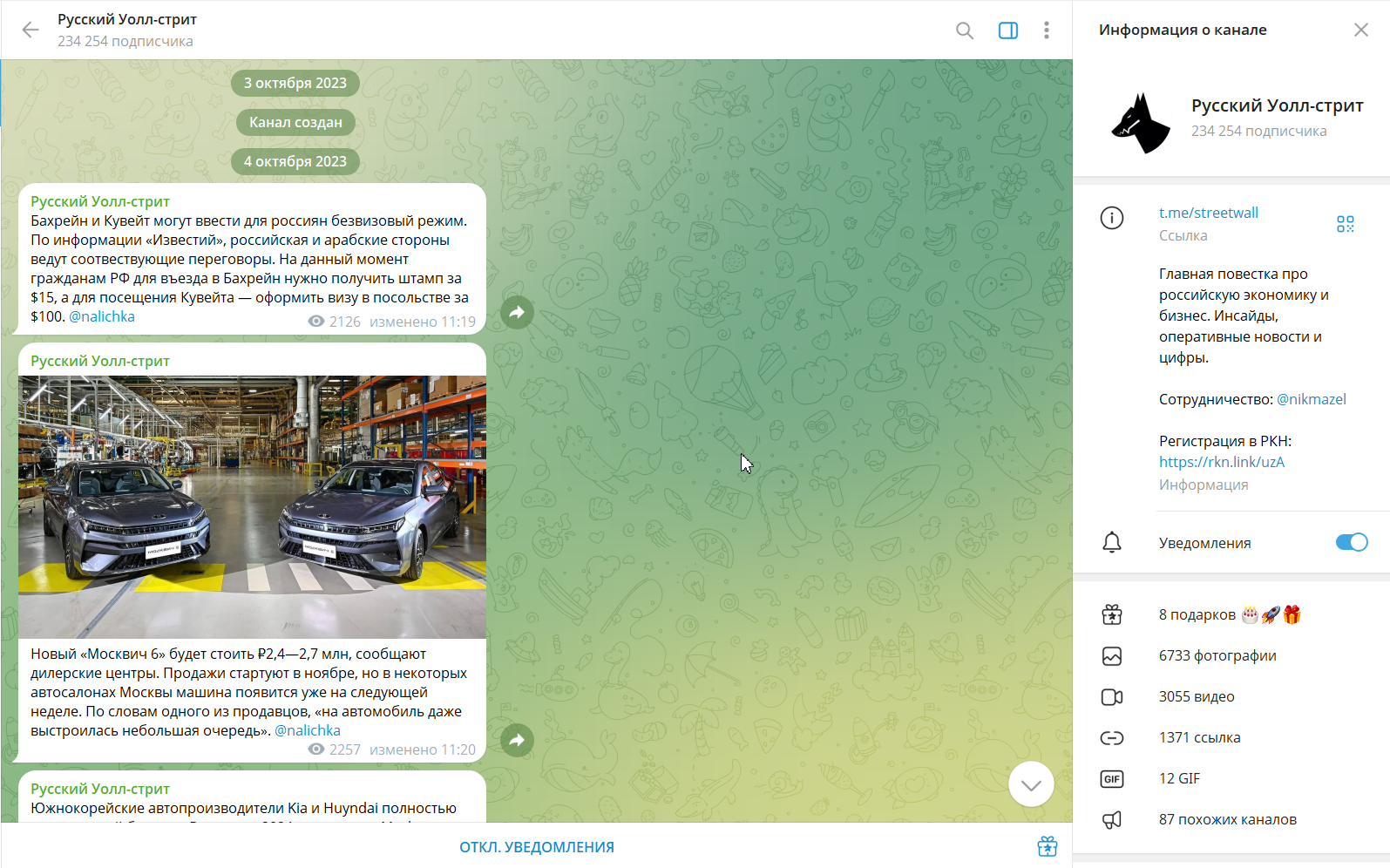
Task: Open the 6733 photos media list
Action: click(x=1217, y=655)
